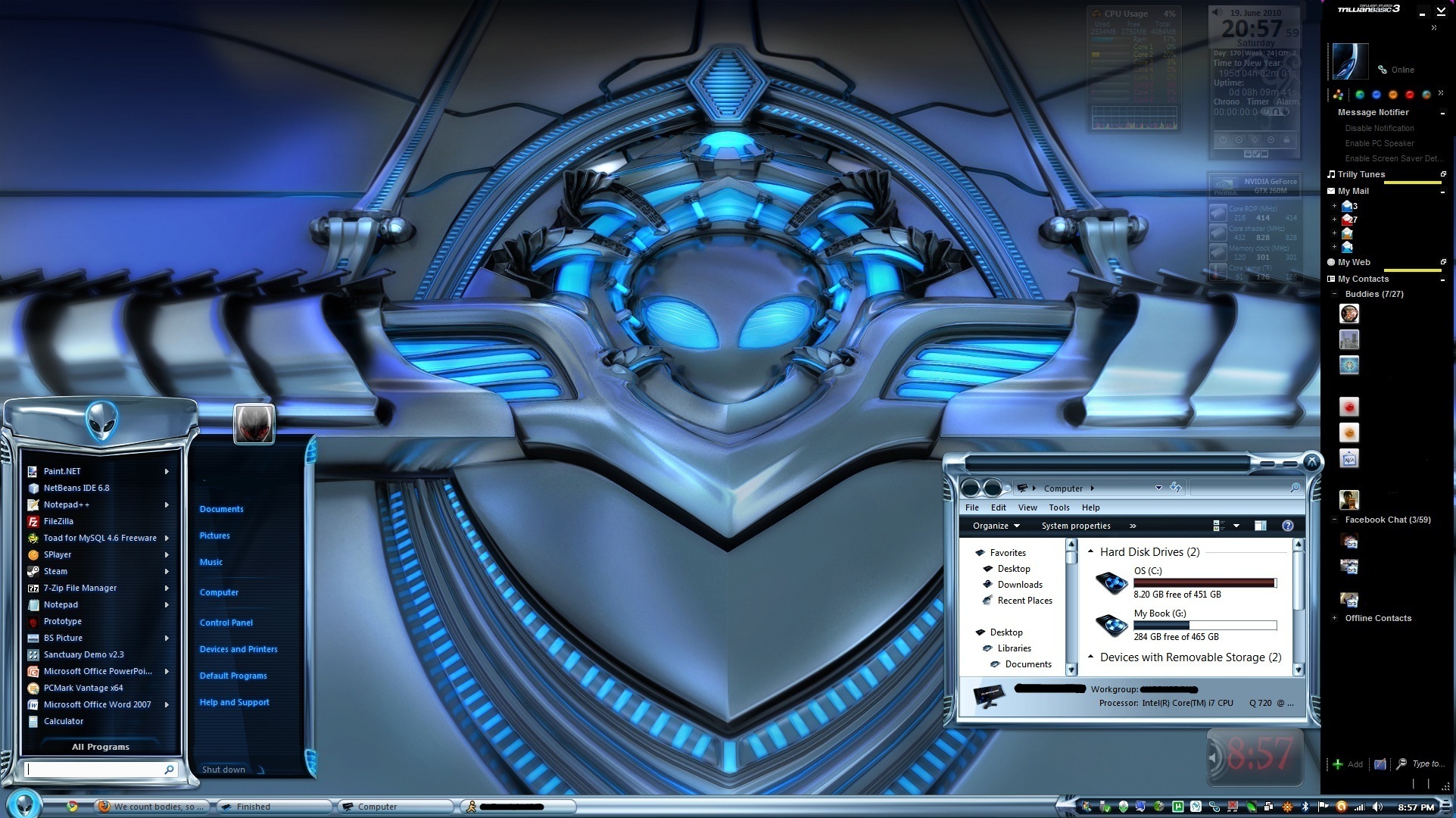
Task: Open Control Panel from the Start menu
Action: coord(226,623)
